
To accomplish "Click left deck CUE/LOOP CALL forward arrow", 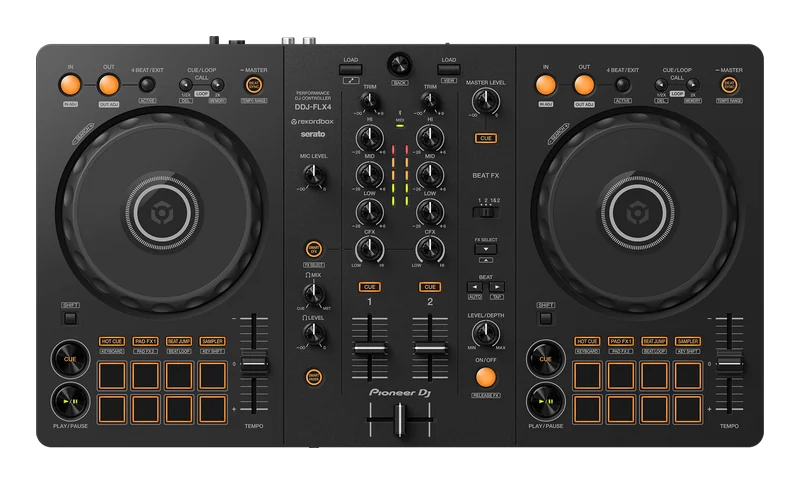I will point(217,85).
